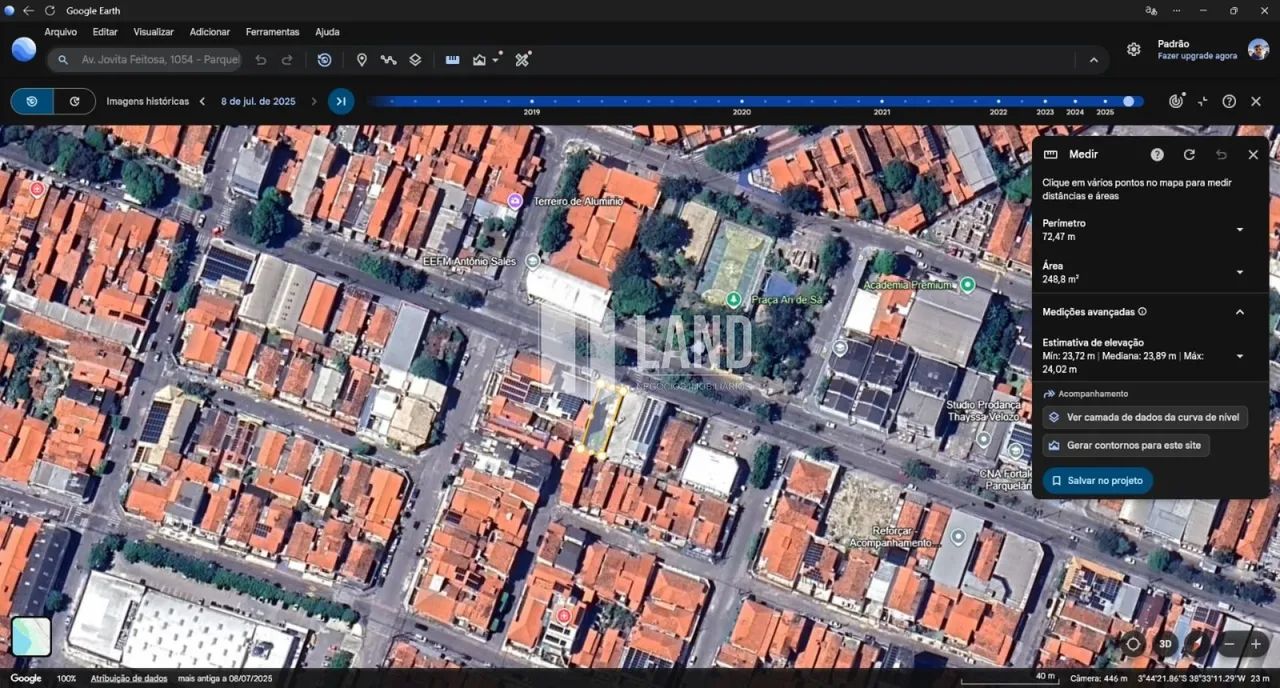This screenshot has width=1280, height=688.
Task: Reload the page with the refresh icon
Action: point(49,11)
